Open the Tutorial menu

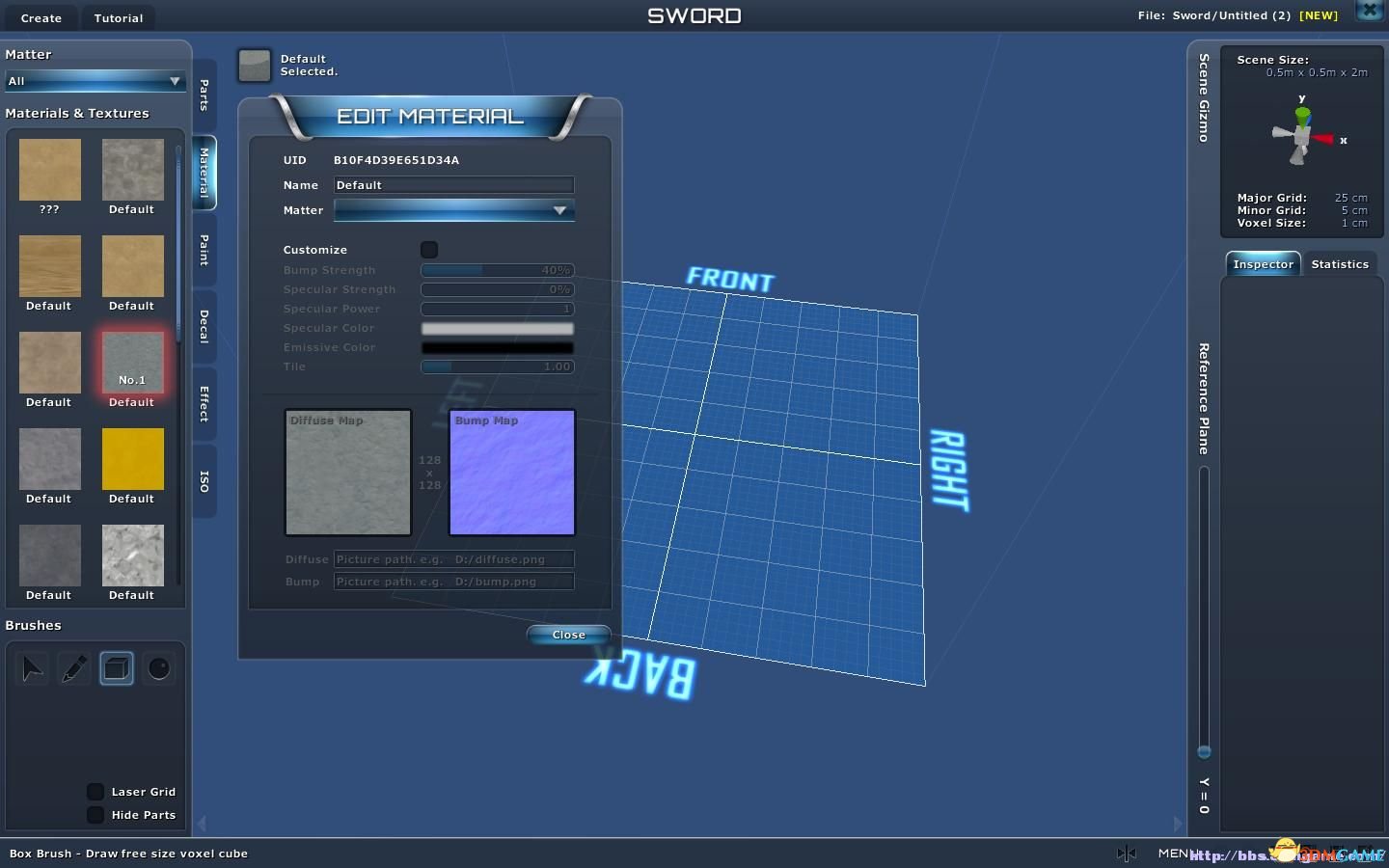coord(119,17)
